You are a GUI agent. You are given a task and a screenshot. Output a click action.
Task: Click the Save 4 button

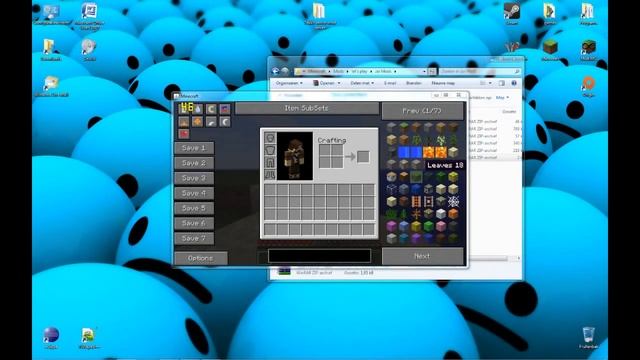194,193
